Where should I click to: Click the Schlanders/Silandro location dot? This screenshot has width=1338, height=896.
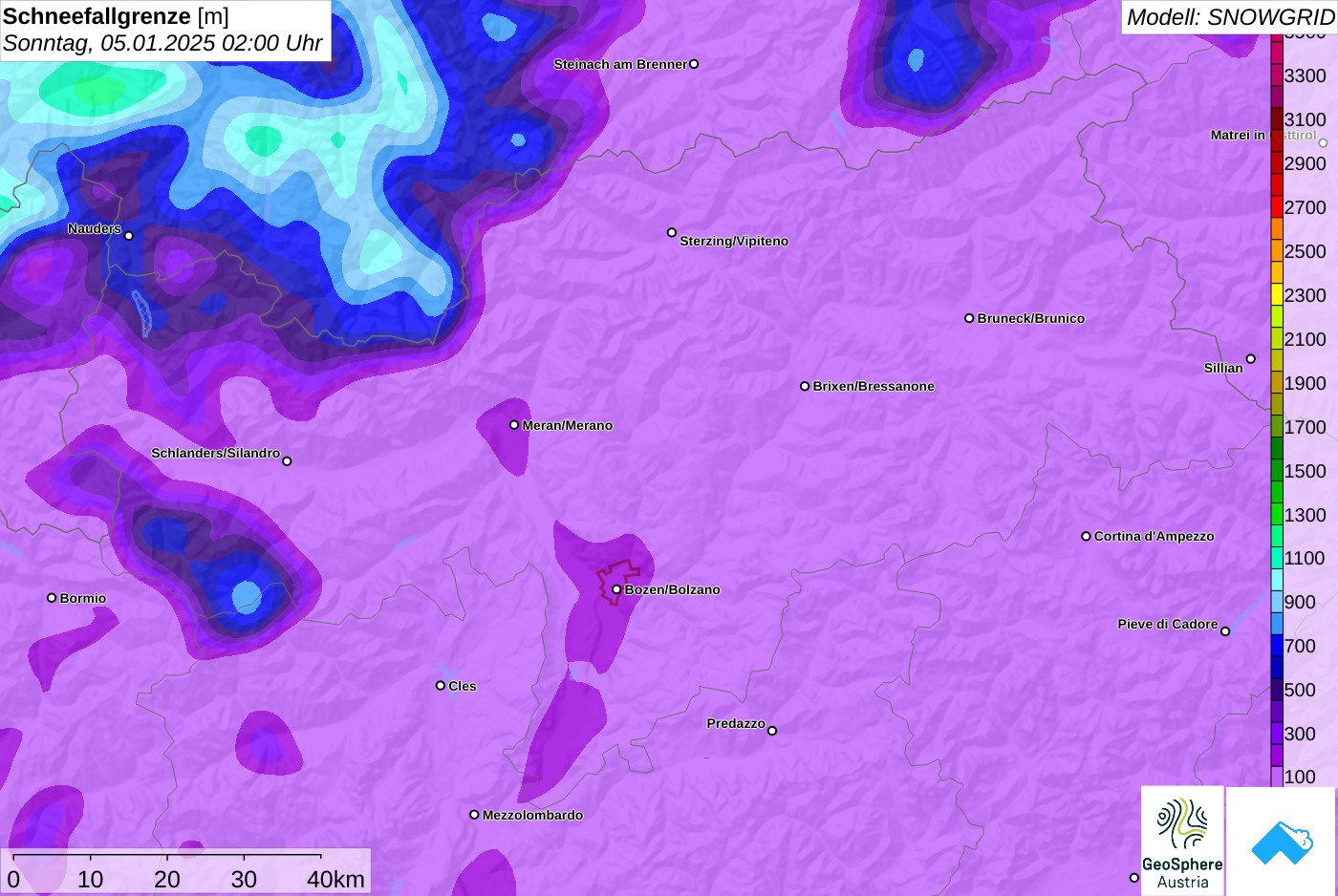coord(287,461)
